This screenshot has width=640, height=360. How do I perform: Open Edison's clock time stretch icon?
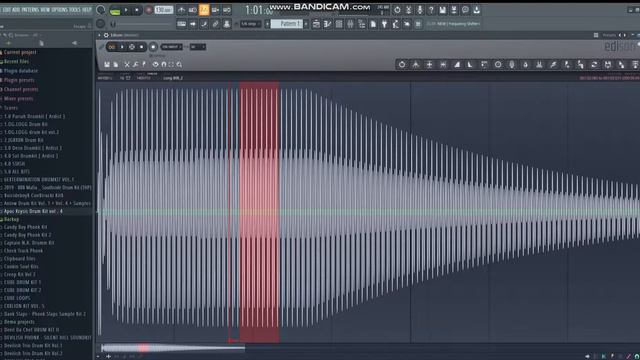(x=498, y=64)
